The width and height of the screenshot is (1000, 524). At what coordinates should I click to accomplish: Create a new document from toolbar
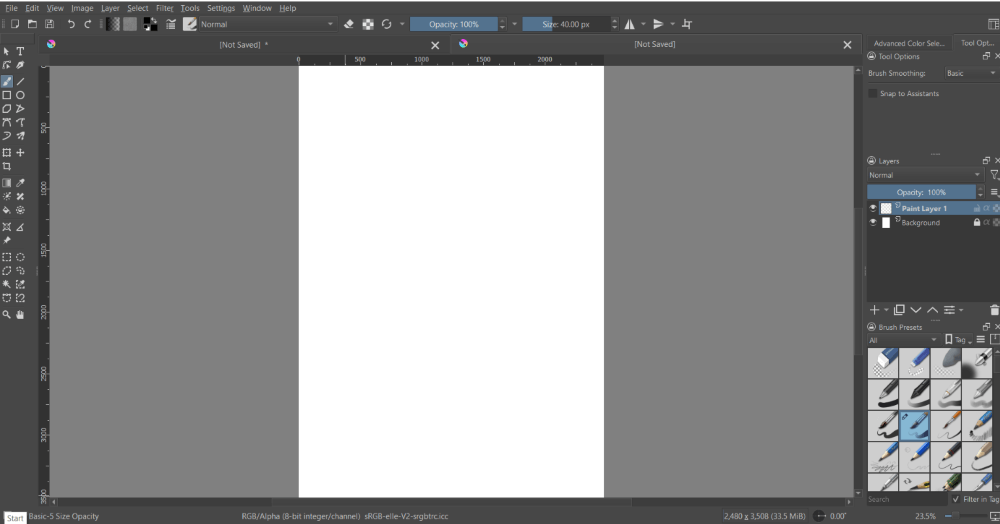(15, 24)
